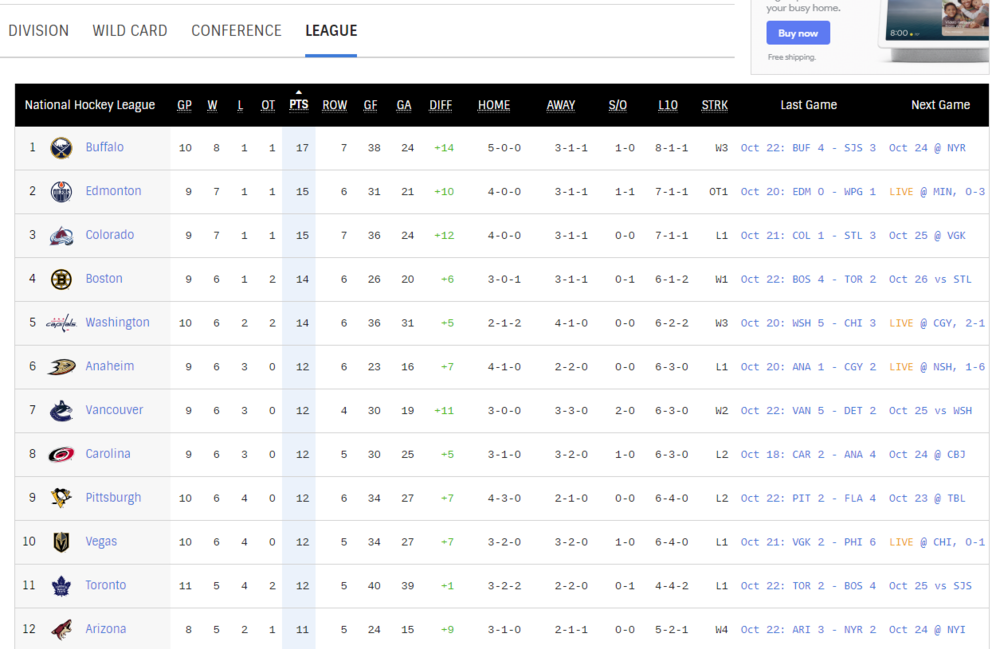The height and width of the screenshot is (649, 1000).
Task: Sort standings by AWAY record column
Action: click(561, 105)
